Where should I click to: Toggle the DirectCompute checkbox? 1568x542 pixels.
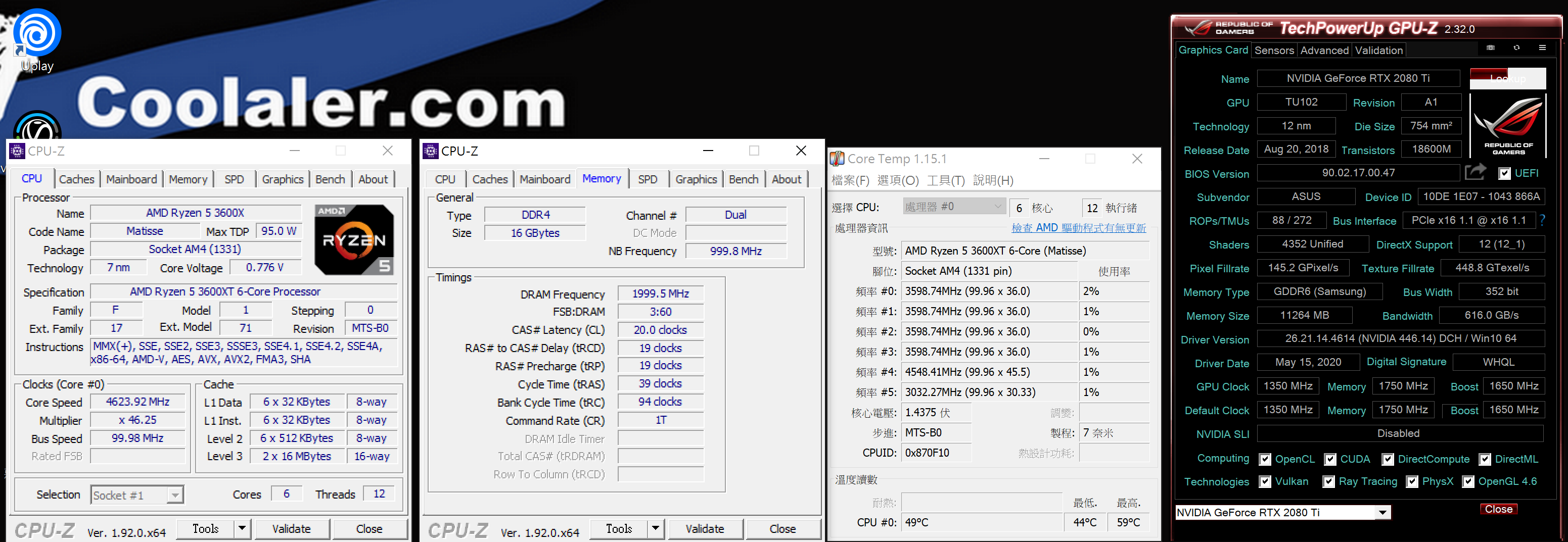point(1387,459)
